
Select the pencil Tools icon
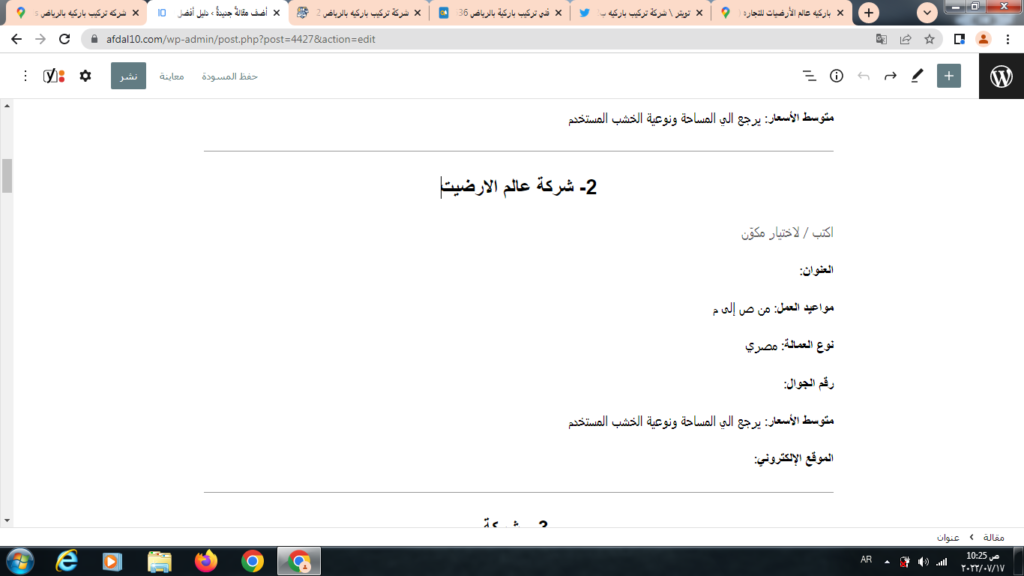coord(917,76)
